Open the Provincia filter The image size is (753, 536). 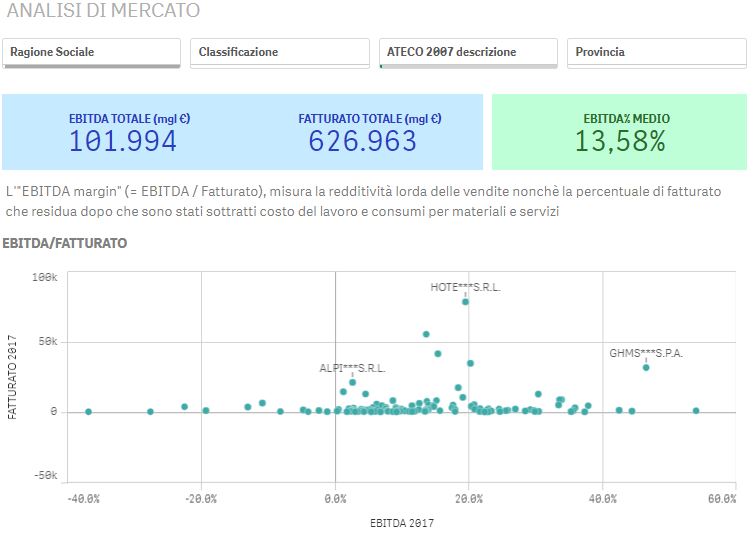[x=656, y=52]
